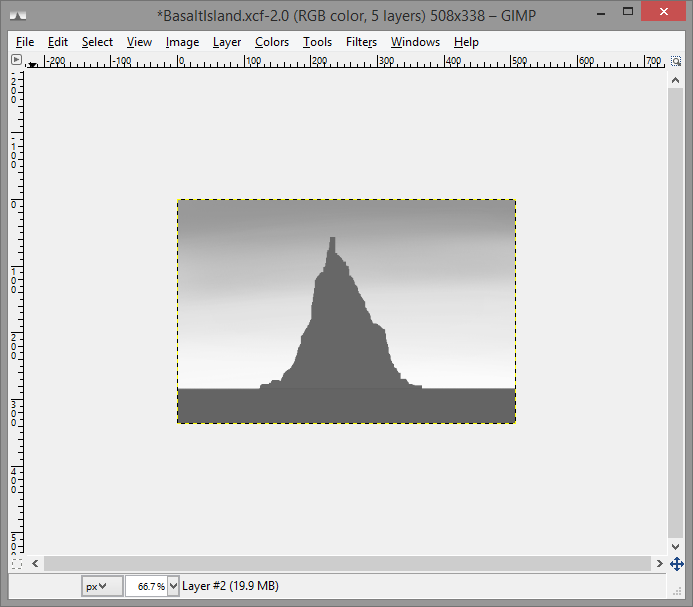Click the horizontal scrollbar track
The height and width of the screenshot is (607, 693).
tap(347, 564)
